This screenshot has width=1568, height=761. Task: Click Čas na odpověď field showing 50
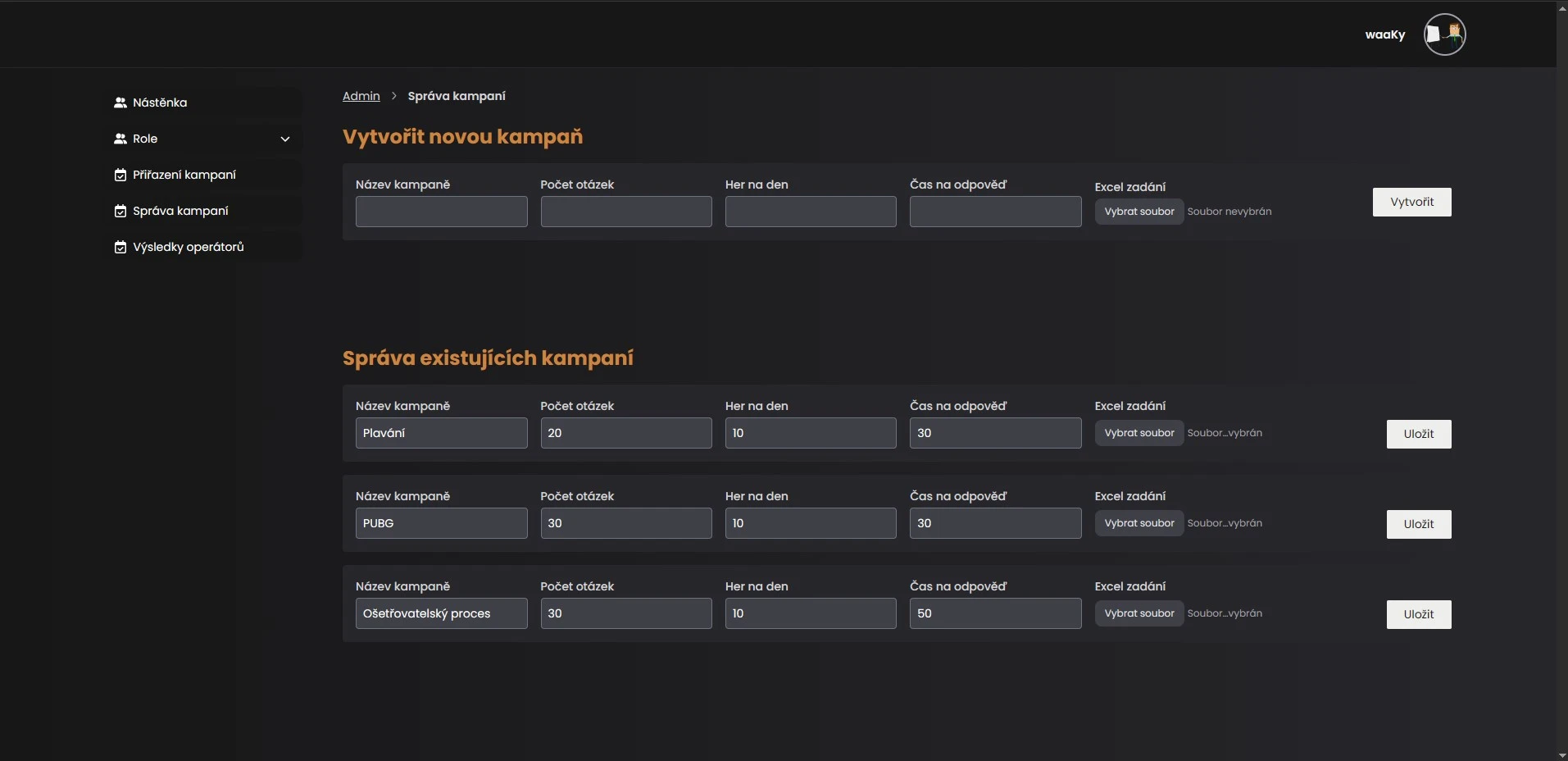coord(995,613)
